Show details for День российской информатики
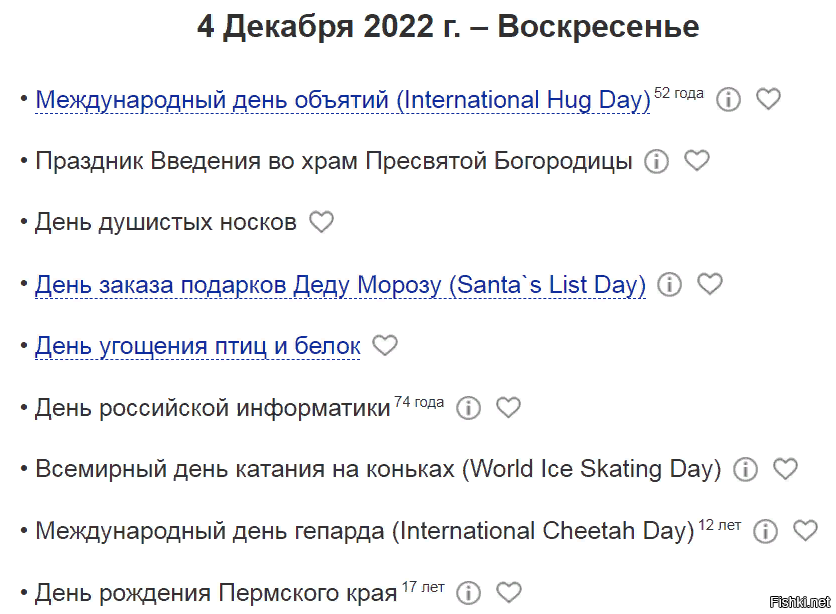 (468, 408)
